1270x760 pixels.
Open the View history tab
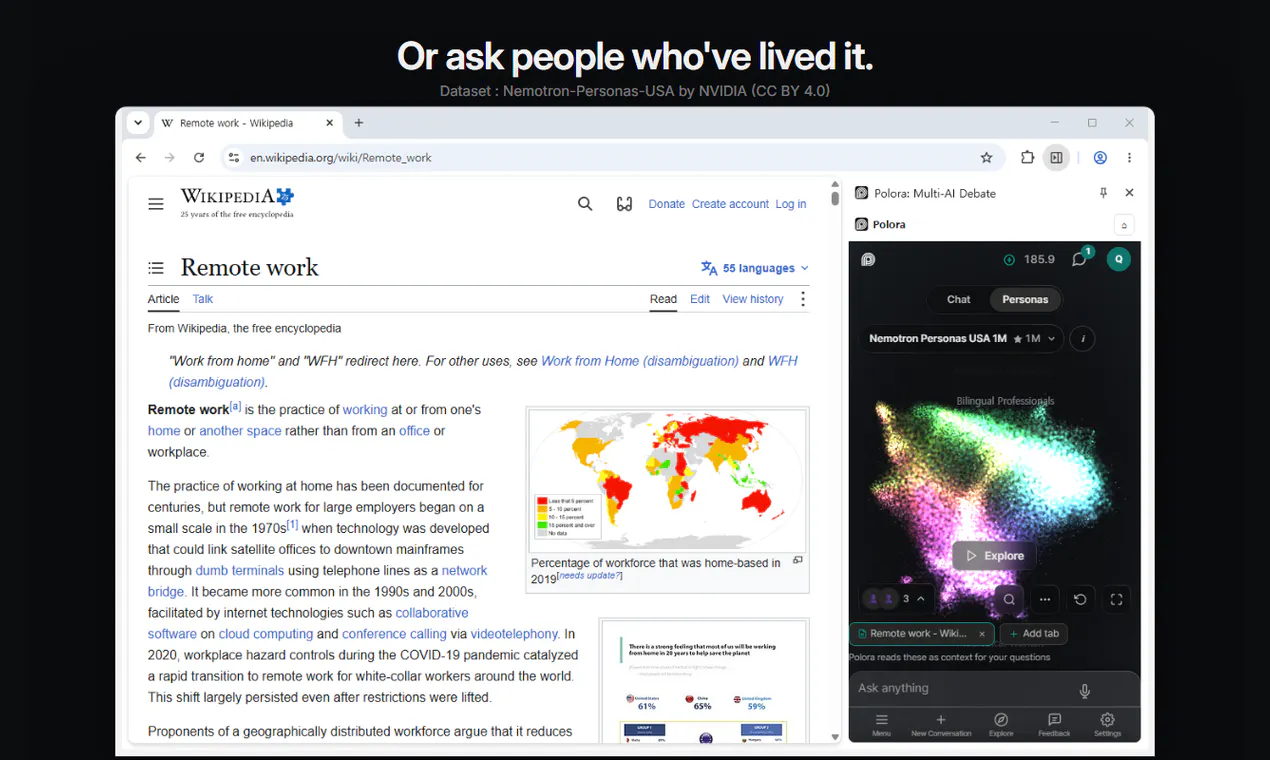click(753, 299)
